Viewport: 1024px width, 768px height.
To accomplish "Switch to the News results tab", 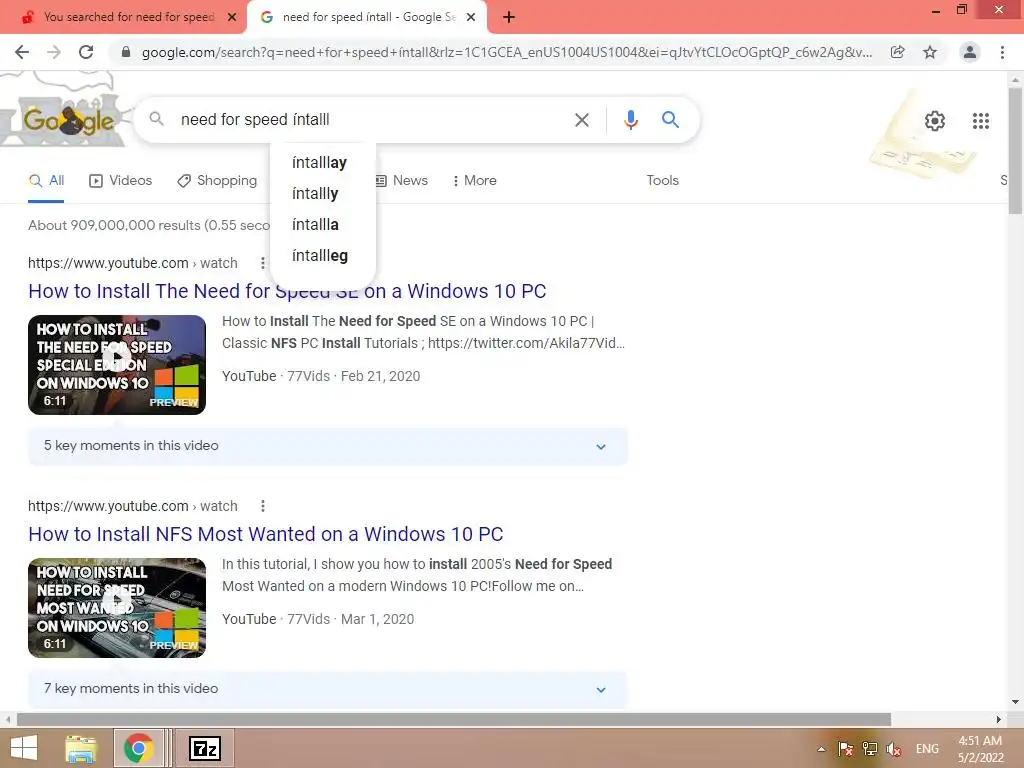I will click(402, 181).
